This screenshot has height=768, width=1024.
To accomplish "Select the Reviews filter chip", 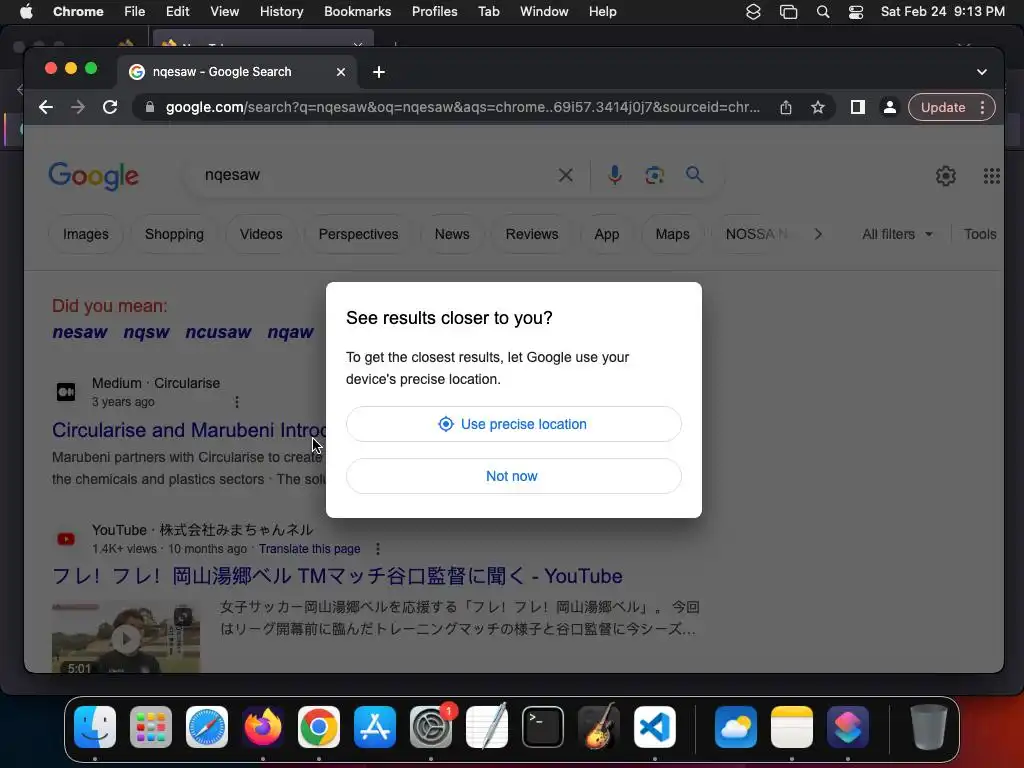I will coord(532,234).
